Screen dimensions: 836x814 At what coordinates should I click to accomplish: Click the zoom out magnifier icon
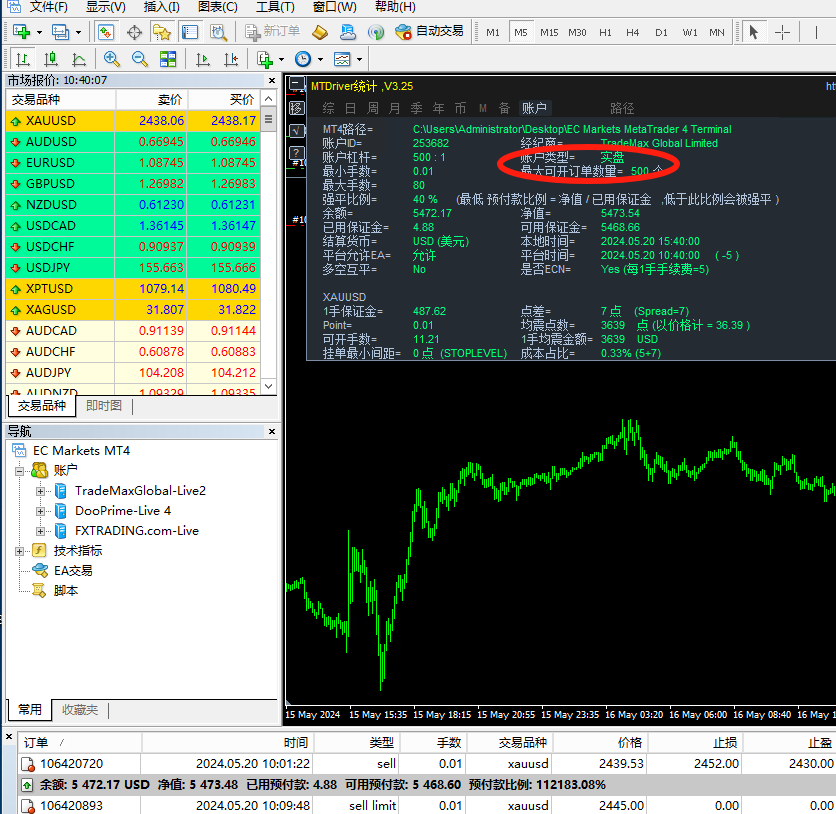[x=140, y=59]
